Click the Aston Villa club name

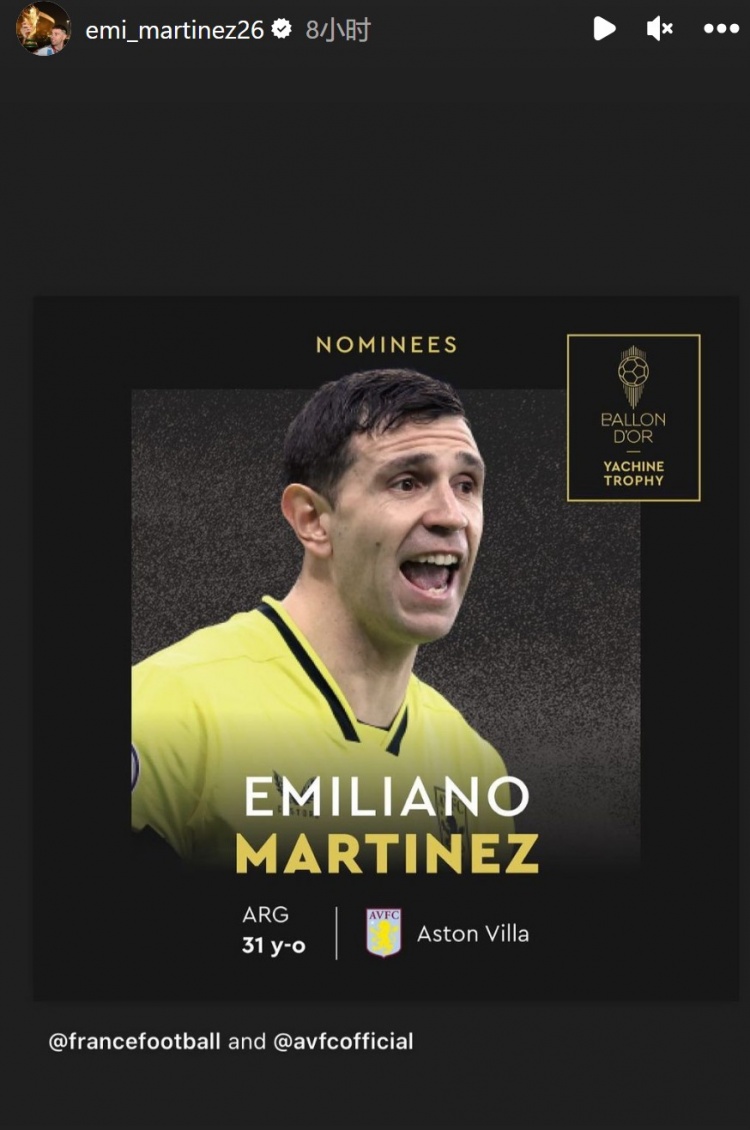[473, 933]
